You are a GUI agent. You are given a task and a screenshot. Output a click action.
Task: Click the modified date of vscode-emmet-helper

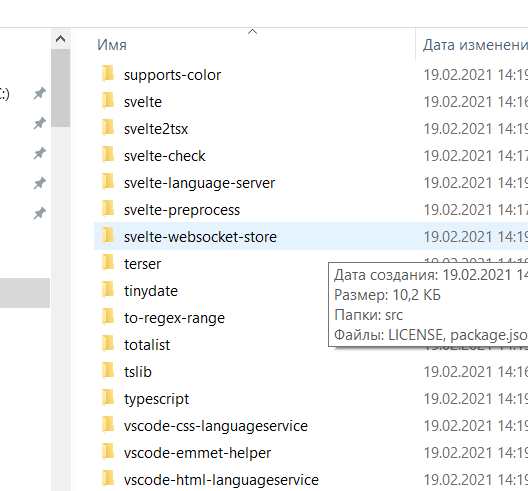pos(475,453)
